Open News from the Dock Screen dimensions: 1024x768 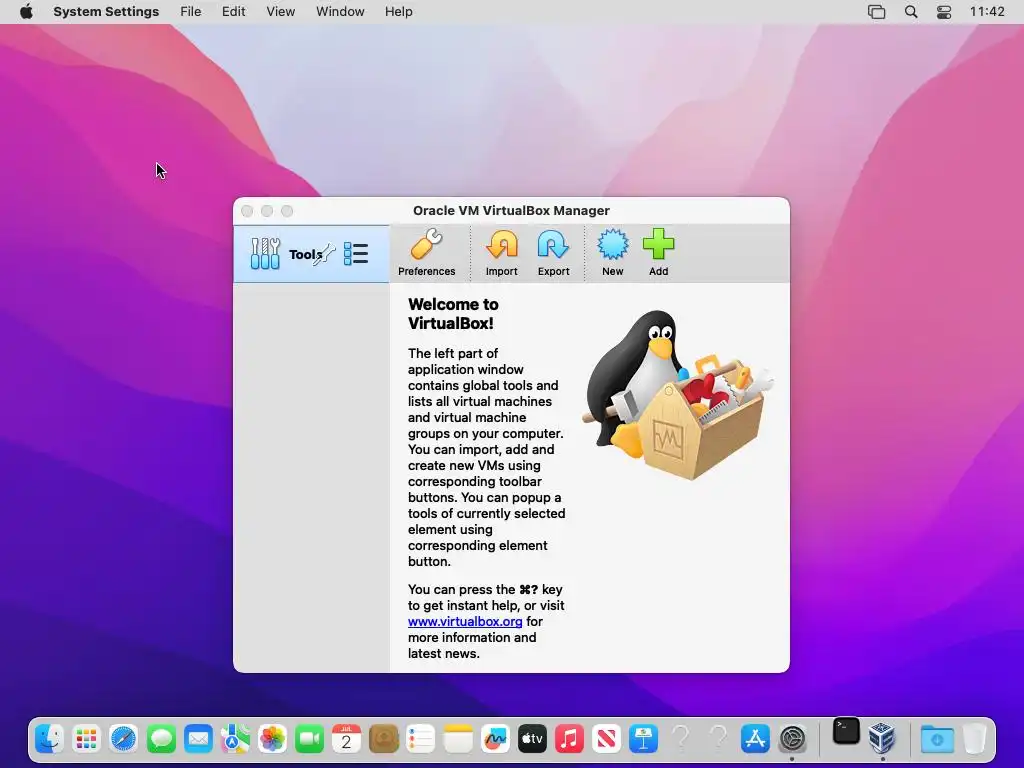point(607,739)
